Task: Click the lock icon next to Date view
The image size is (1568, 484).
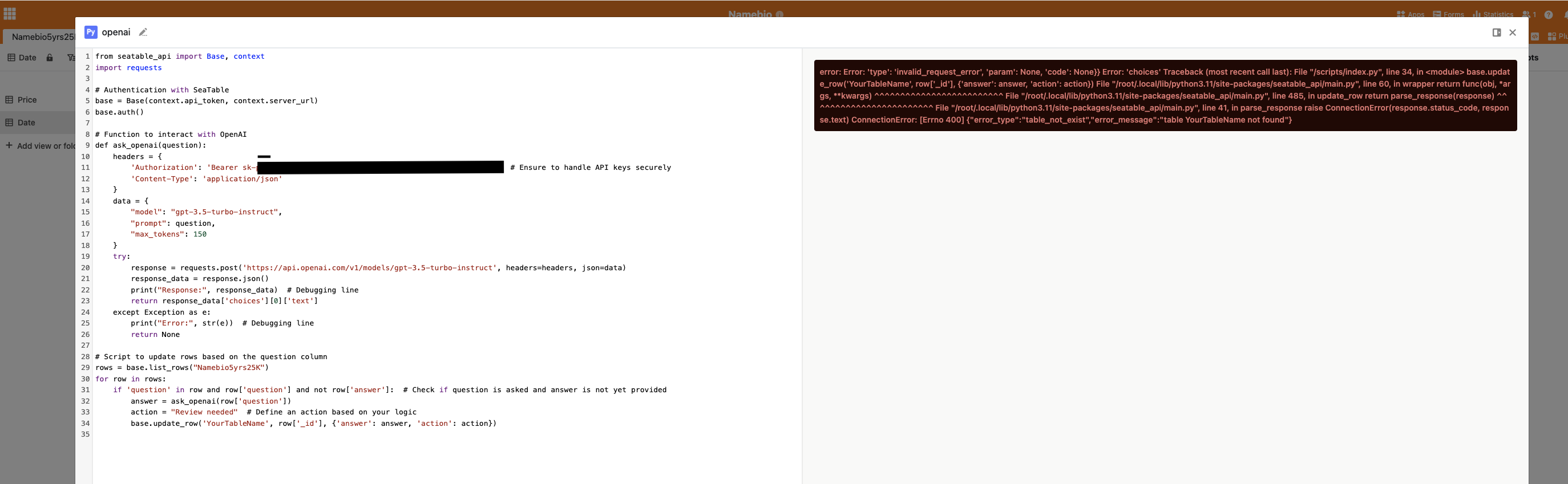Action: [x=50, y=58]
